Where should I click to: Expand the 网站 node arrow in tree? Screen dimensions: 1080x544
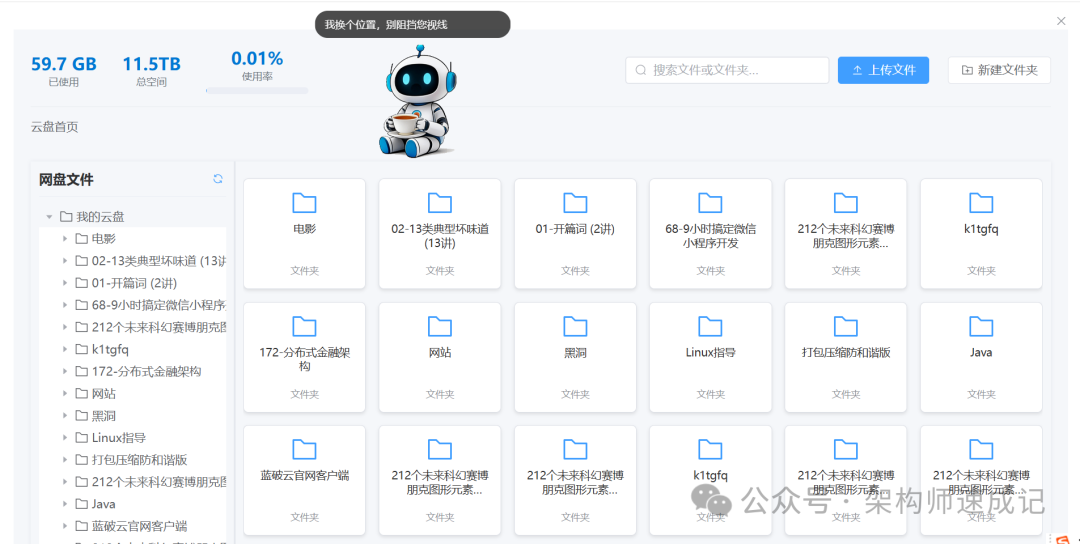65,393
